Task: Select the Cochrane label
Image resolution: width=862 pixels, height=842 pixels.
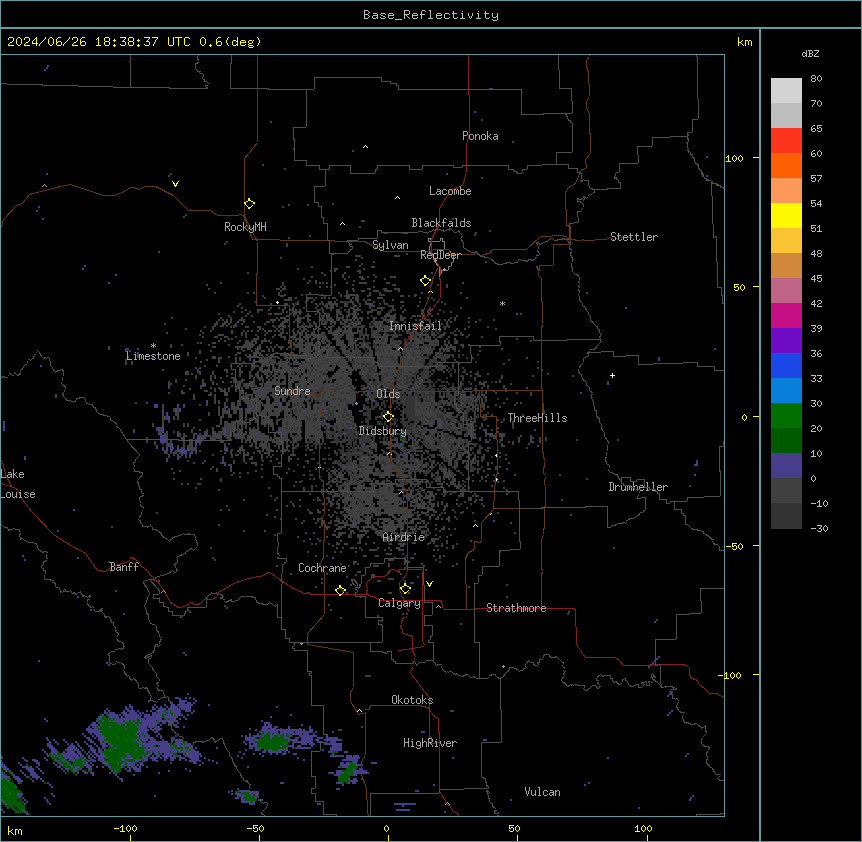Action: [322, 568]
